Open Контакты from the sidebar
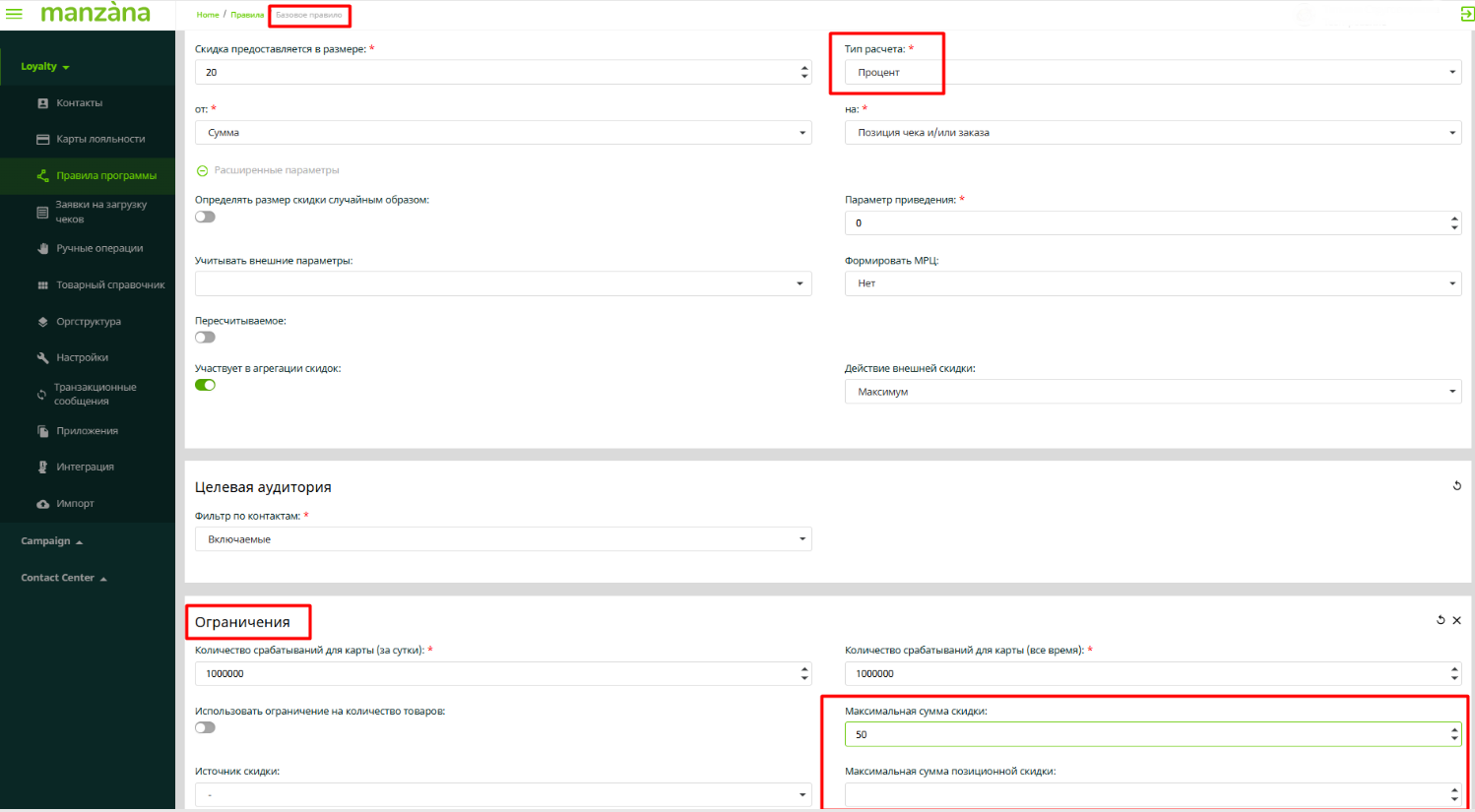 pyautogui.click(x=79, y=103)
